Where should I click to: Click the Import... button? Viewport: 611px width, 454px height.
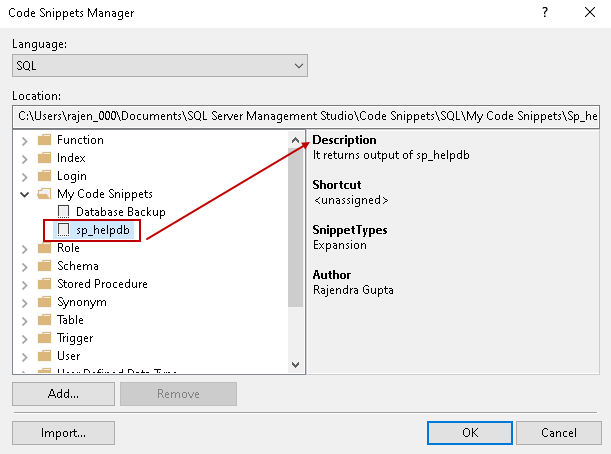pyautogui.click(x=63, y=433)
